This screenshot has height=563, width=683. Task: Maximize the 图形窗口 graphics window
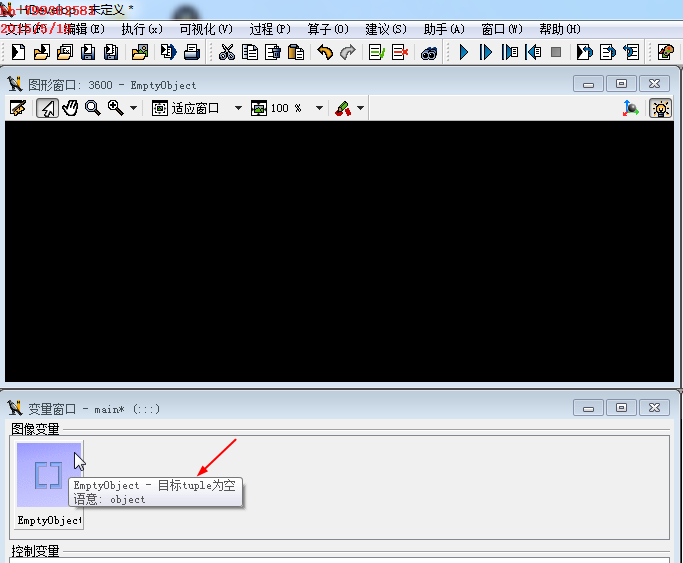point(621,84)
